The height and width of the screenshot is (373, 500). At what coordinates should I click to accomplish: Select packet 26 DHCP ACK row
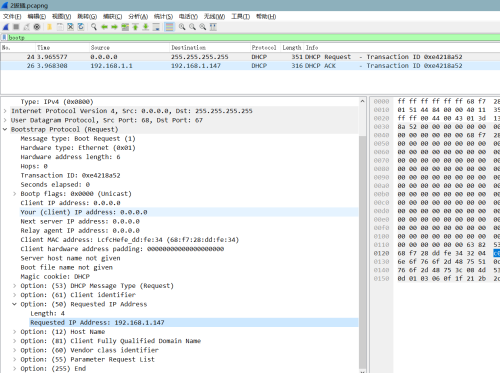(250, 66)
